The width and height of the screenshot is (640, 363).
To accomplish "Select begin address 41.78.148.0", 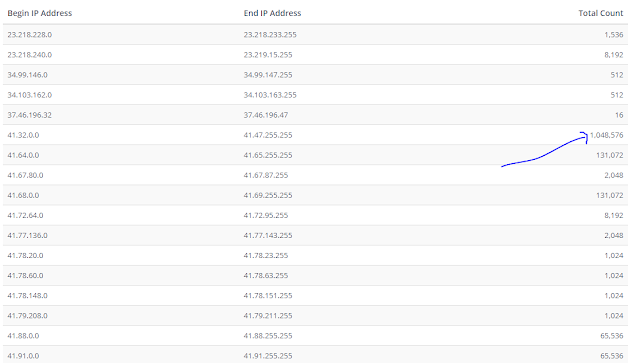I will coord(27,295).
